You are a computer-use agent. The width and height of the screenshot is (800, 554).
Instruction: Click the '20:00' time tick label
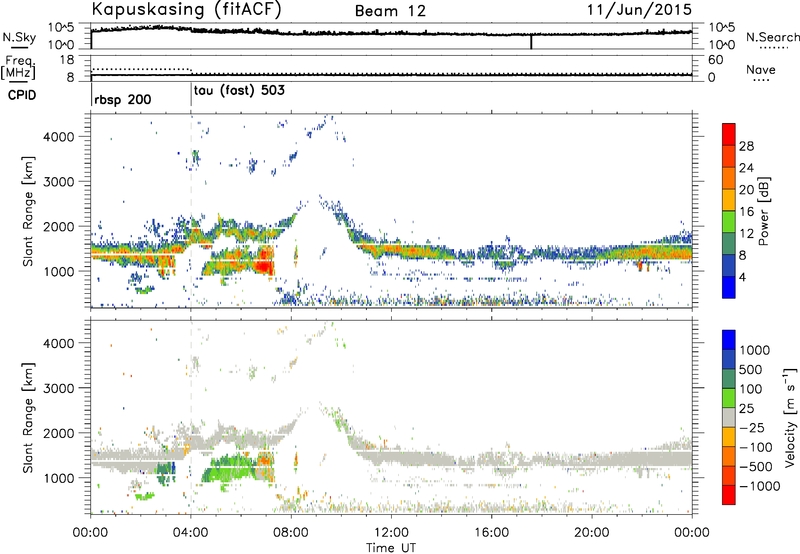coord(591,533)
